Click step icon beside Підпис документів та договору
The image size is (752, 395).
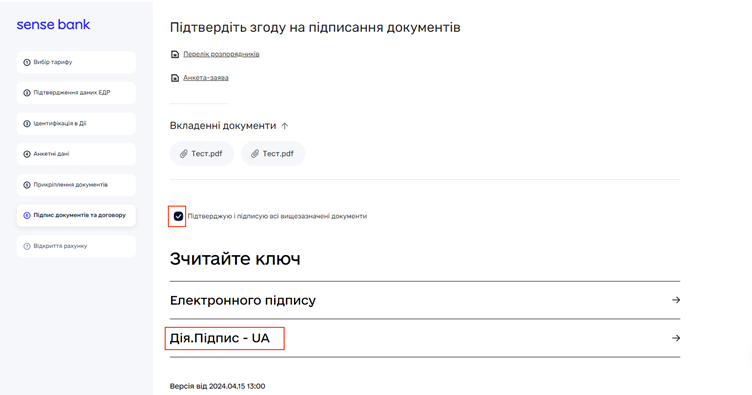click(27, 216)
